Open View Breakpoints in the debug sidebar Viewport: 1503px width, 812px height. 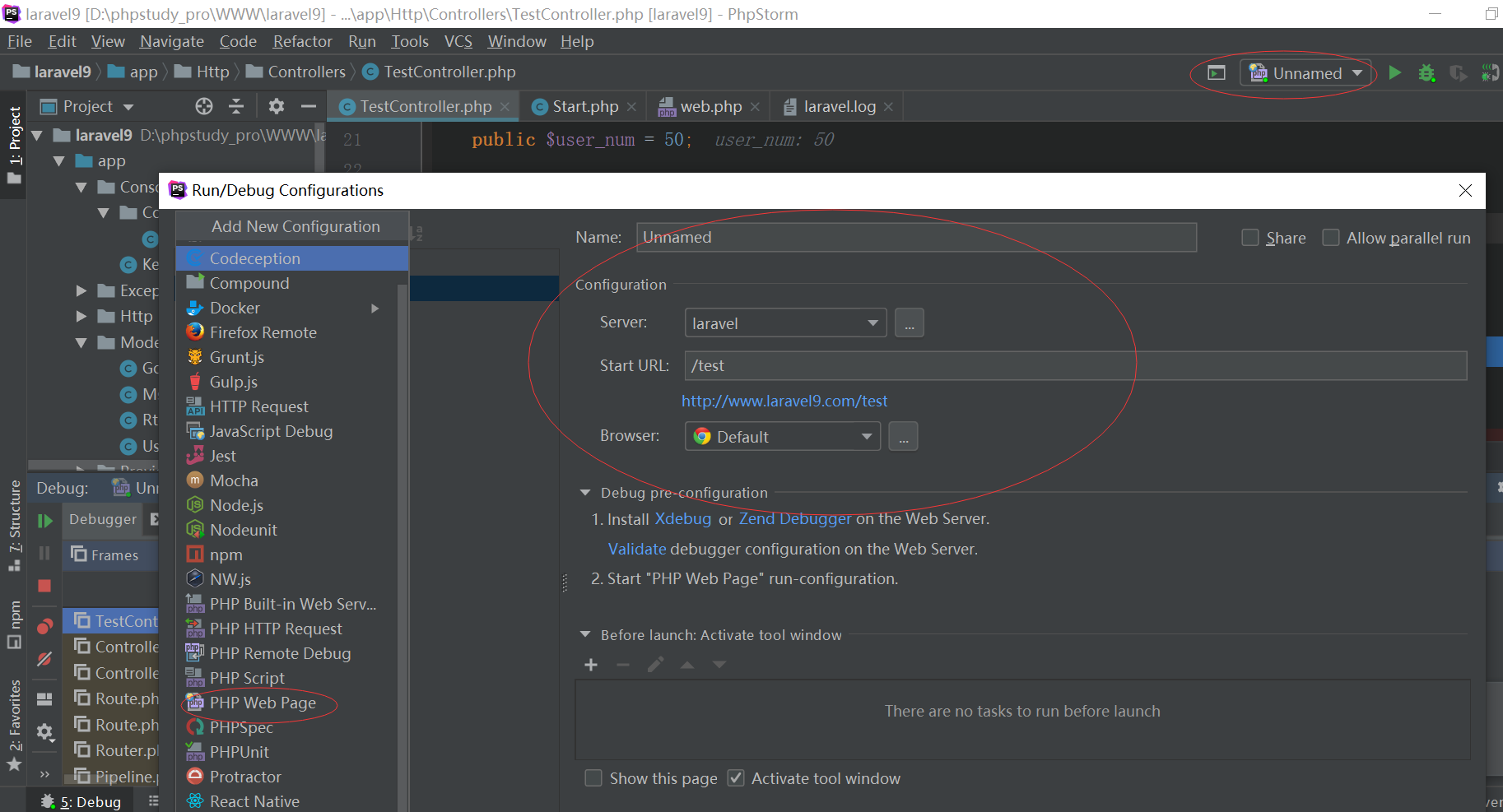(45, 626)
